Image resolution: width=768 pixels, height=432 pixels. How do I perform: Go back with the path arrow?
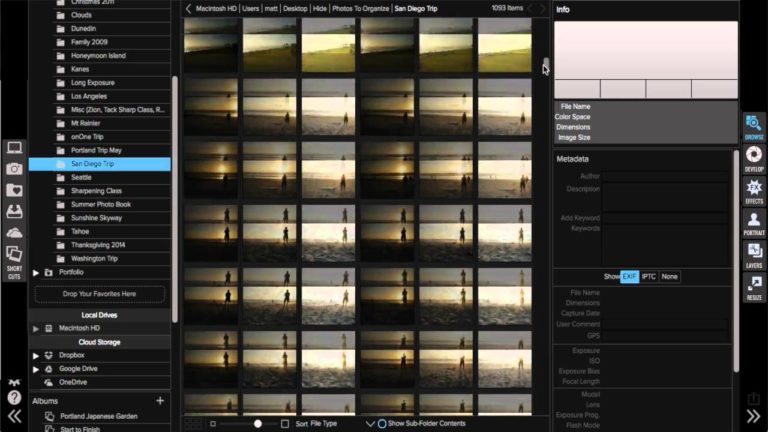click(x=188, y=8)
